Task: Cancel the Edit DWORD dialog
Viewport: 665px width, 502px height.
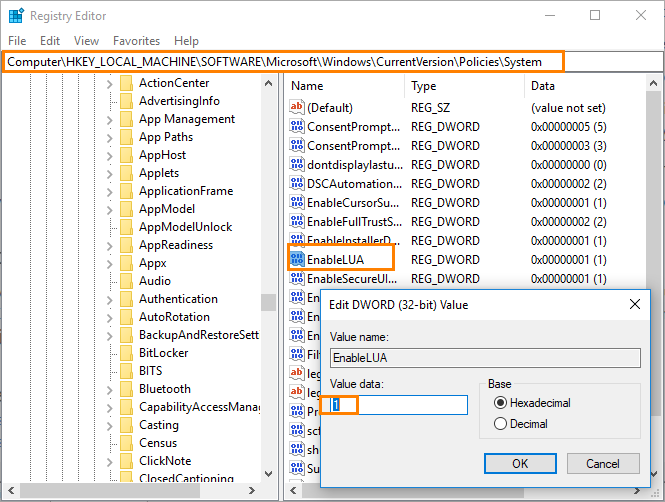Action: pyautogui.click(x=602, y=464)
